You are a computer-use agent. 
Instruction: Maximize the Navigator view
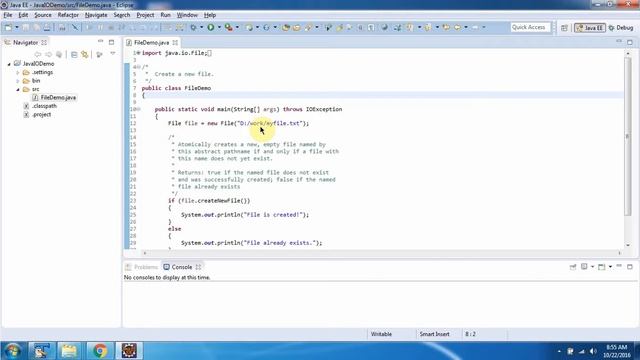pos(111,42)
